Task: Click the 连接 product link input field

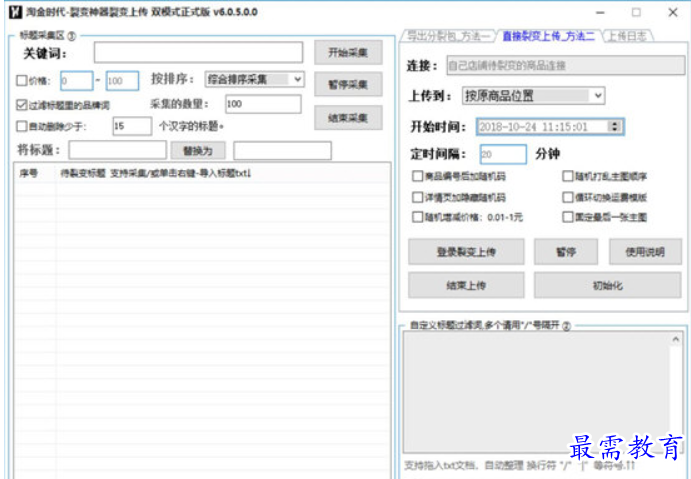Action: 566,65
